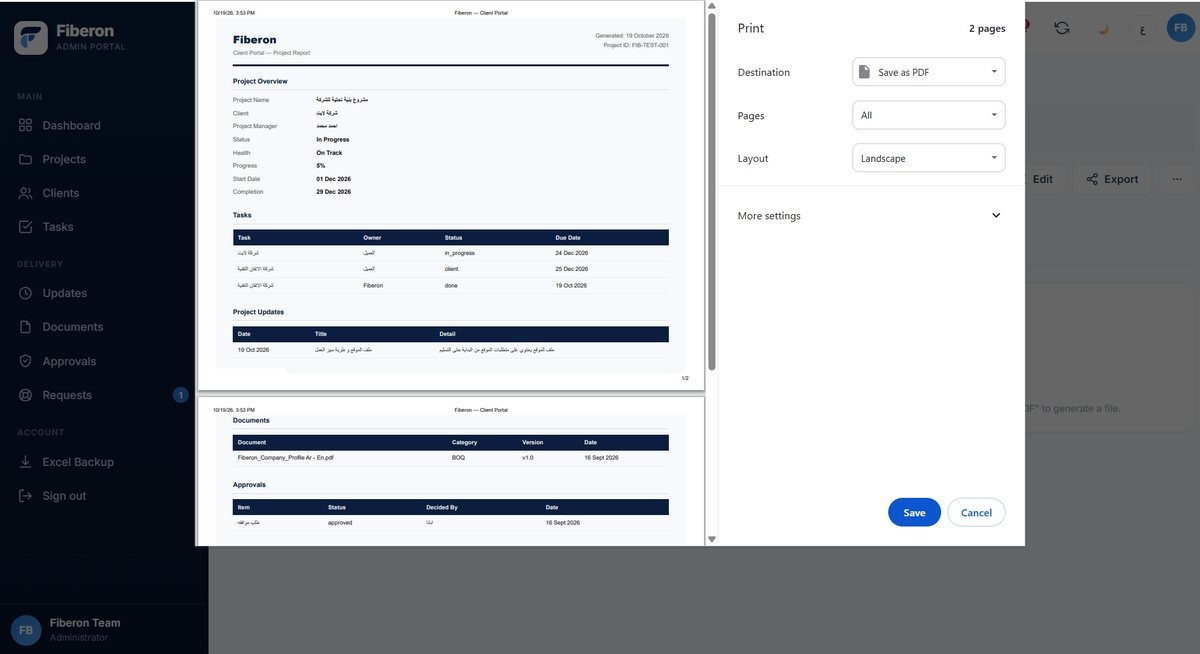Click the second page preview thumbnail
This screenshot has height=654, width=1200.
coord(451,472)
